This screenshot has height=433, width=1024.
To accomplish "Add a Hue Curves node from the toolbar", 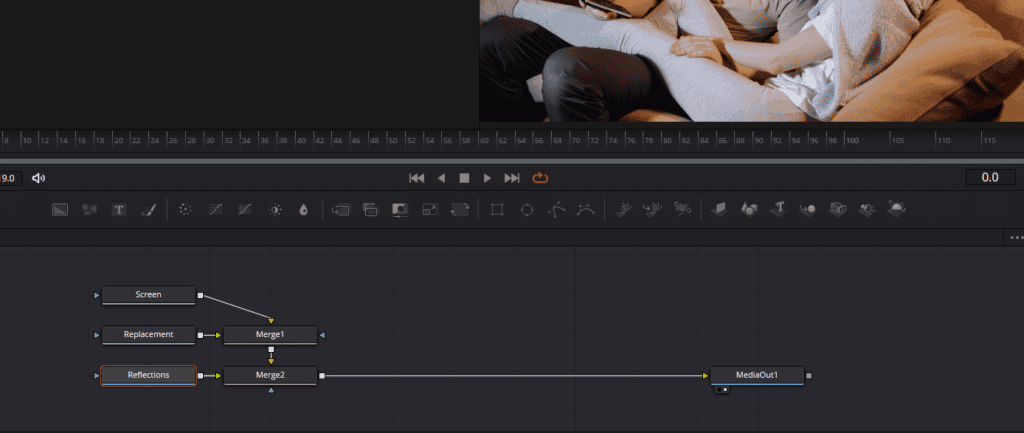I will (246, 210).
